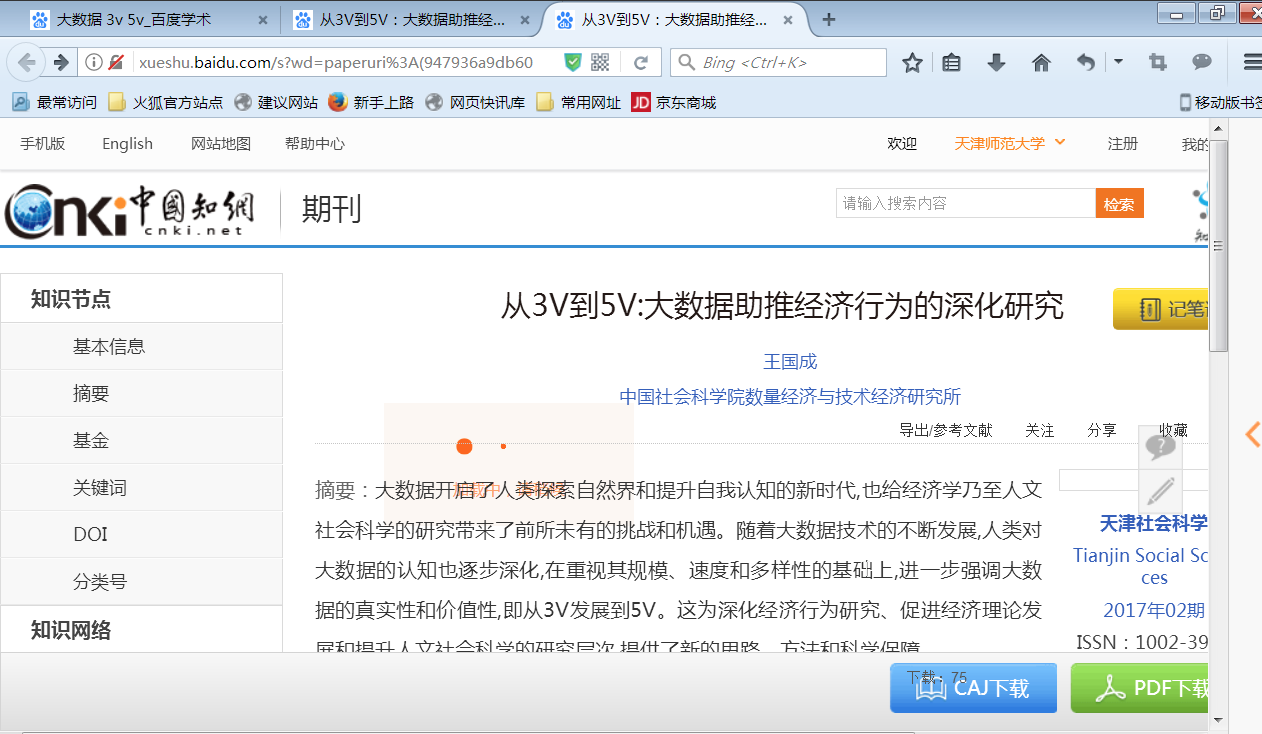Select 摘要 in the sidebar navigation
The height and width of the screenshot is (734, 1262).
pyautogui.click(x=91, y=394)
